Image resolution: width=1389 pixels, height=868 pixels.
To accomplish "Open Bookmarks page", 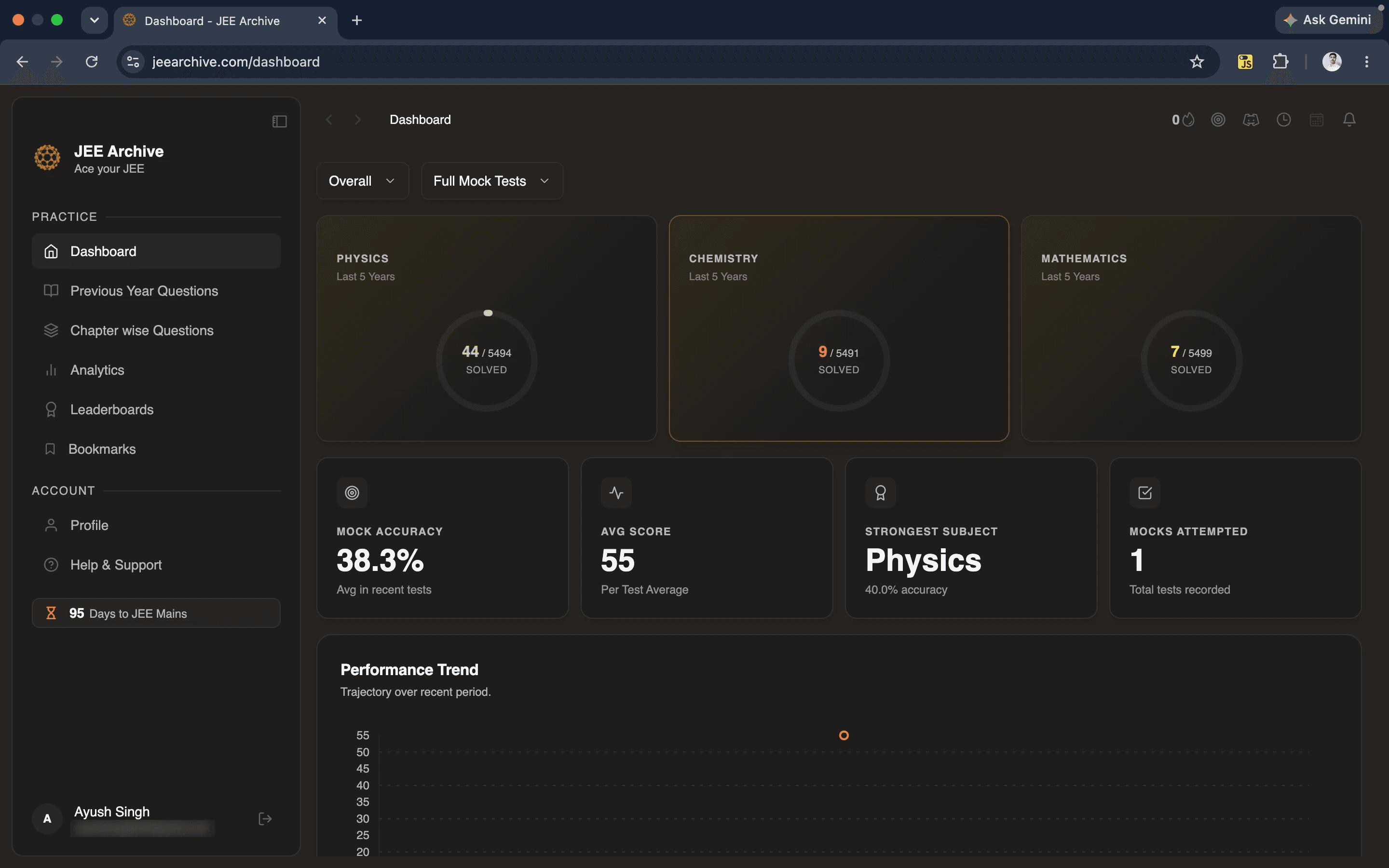I will click(x=156, y=449).
